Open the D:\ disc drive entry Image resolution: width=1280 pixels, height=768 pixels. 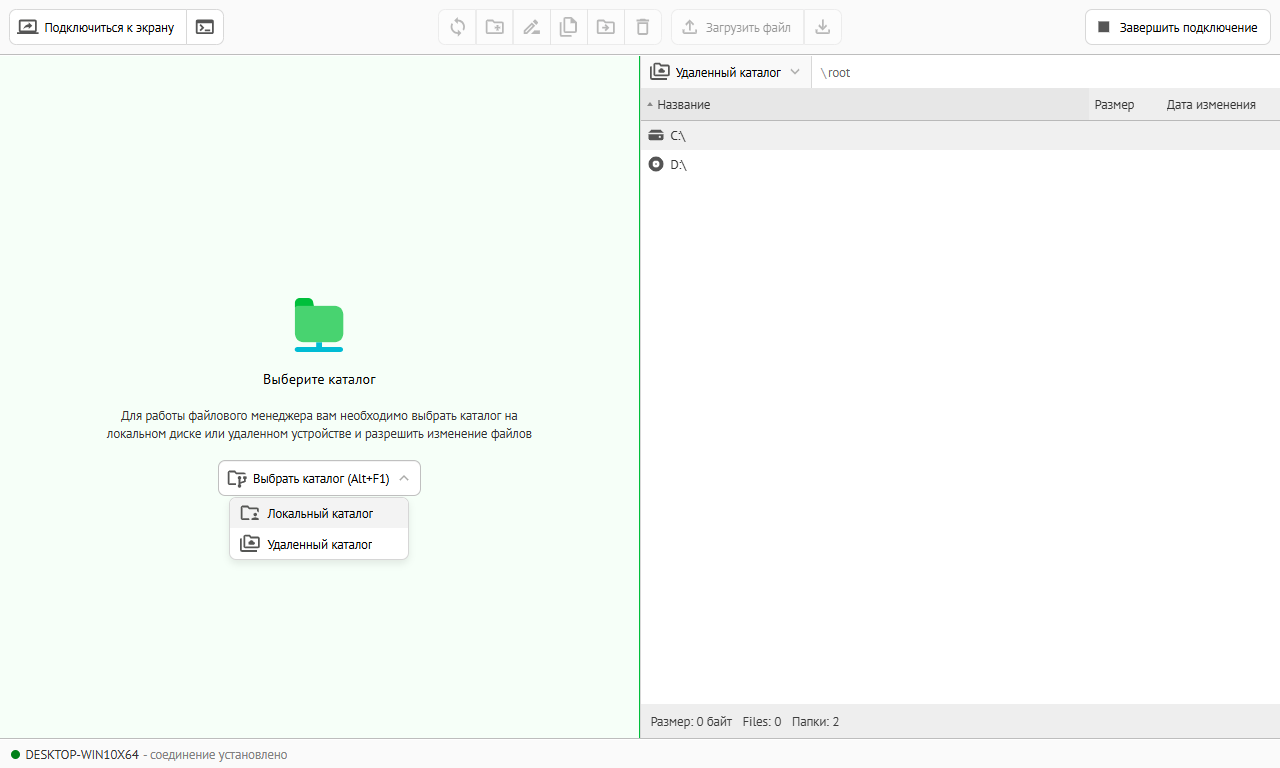pyautogui.click(x=678, y=164)
